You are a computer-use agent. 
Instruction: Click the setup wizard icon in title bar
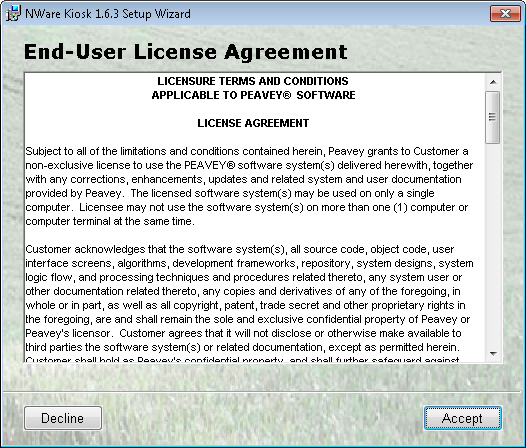tap(13, 13)
